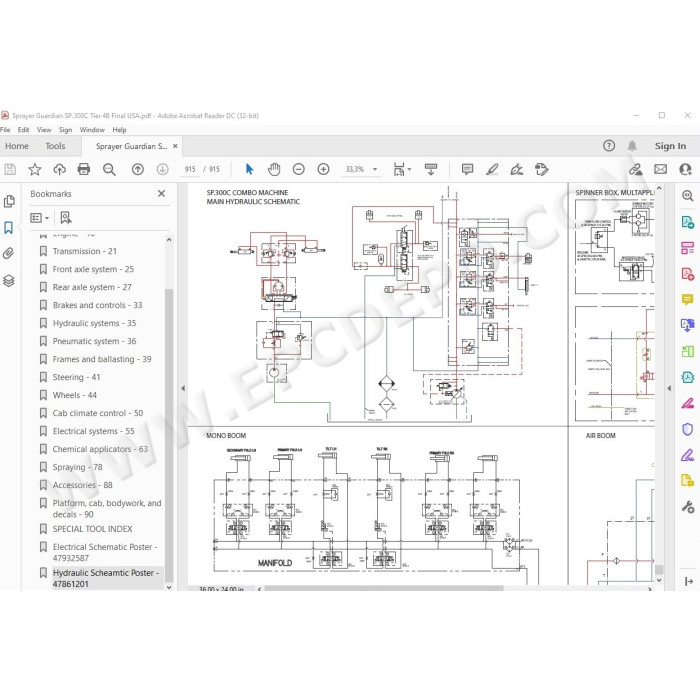Image resolution: width=700 pixels, height=700 pixels.
Task: Open fit page options icon
Action: click(x=402, y=169)
